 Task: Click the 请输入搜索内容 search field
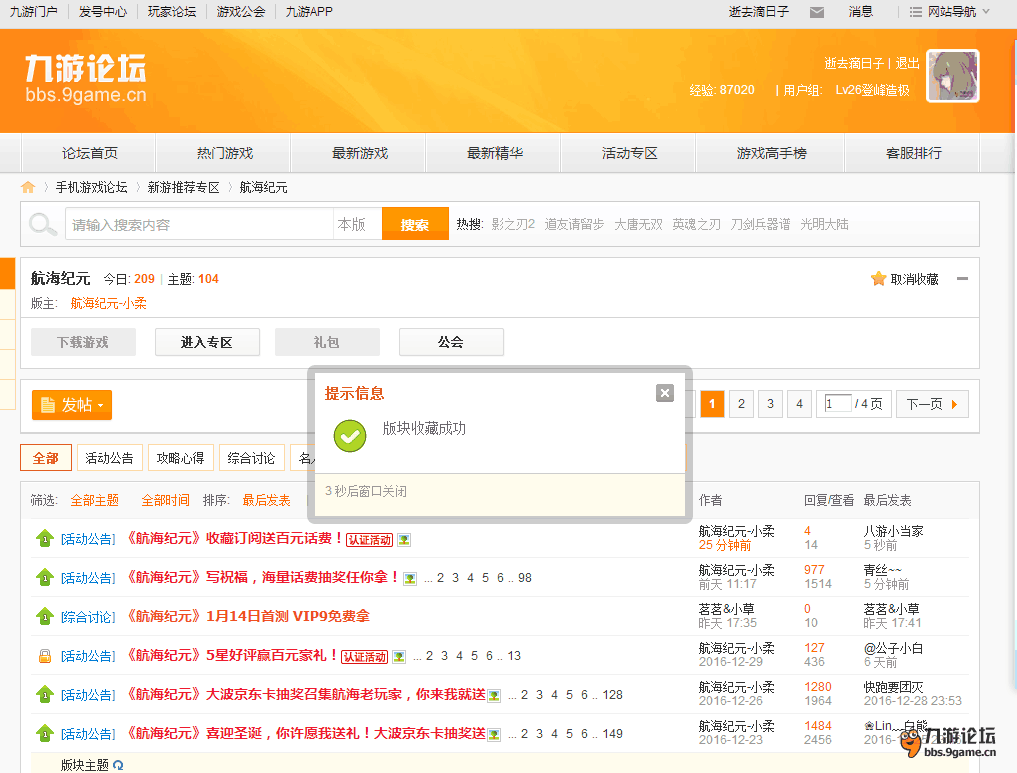[199, 224]
